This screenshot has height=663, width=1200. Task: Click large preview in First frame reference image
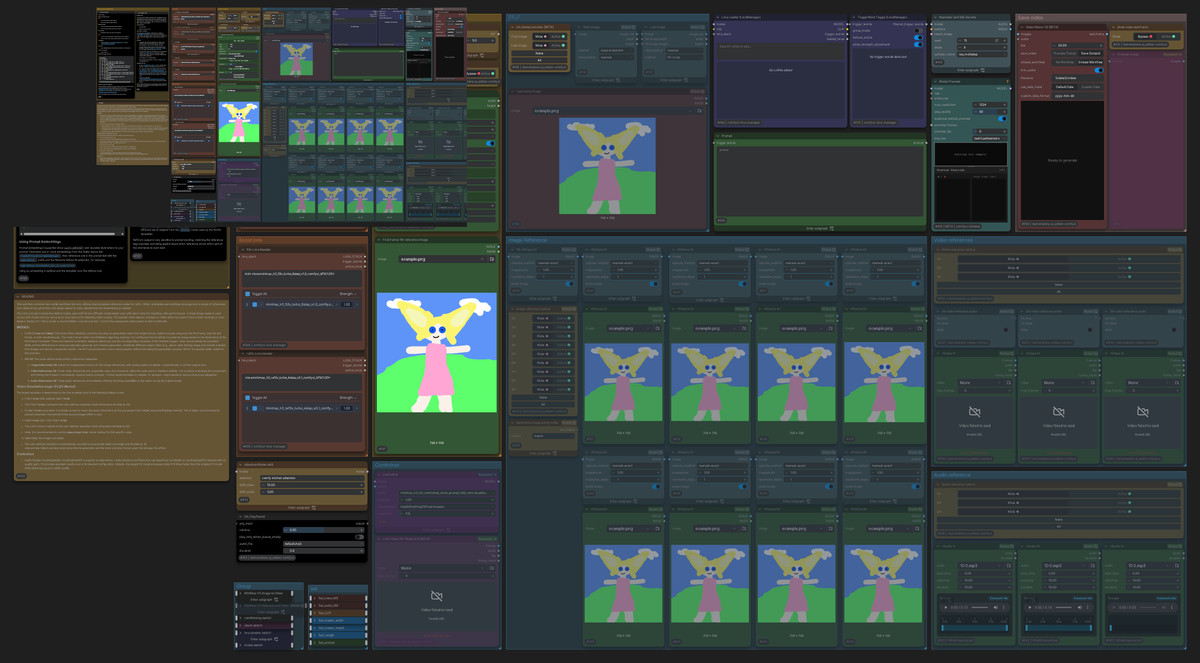[x=435, y=352]
